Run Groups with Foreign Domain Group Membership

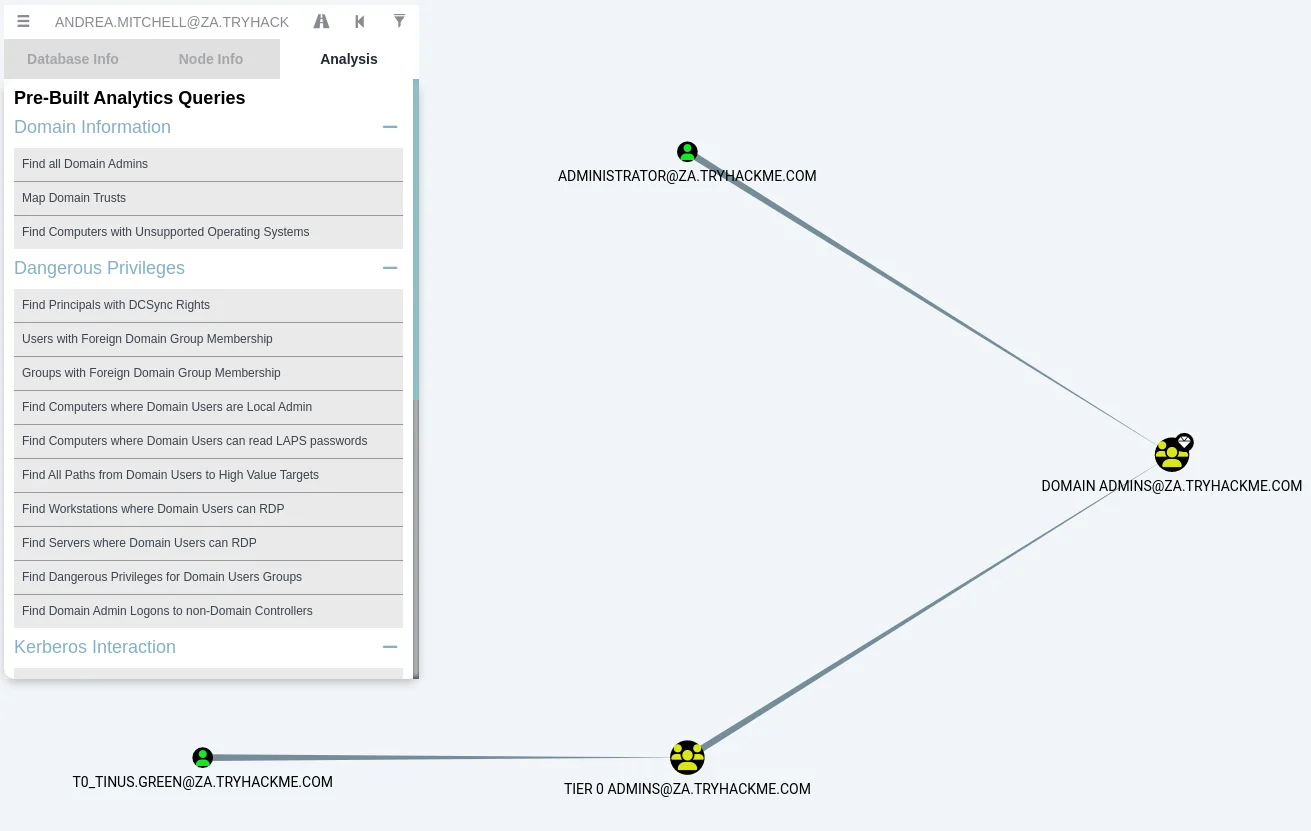208,373
